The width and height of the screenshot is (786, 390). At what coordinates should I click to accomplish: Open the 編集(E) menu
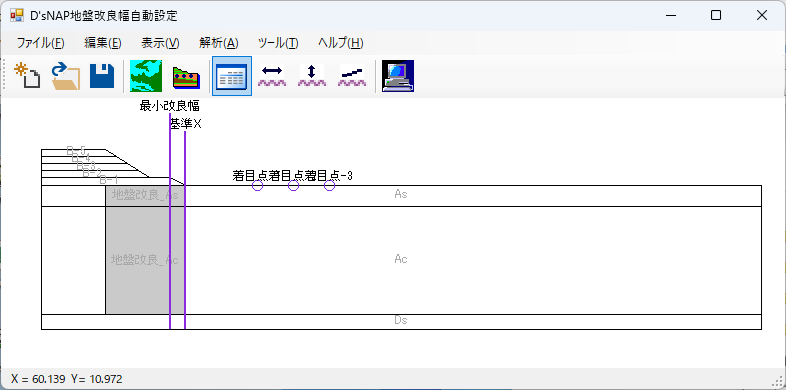coord(103,43)
